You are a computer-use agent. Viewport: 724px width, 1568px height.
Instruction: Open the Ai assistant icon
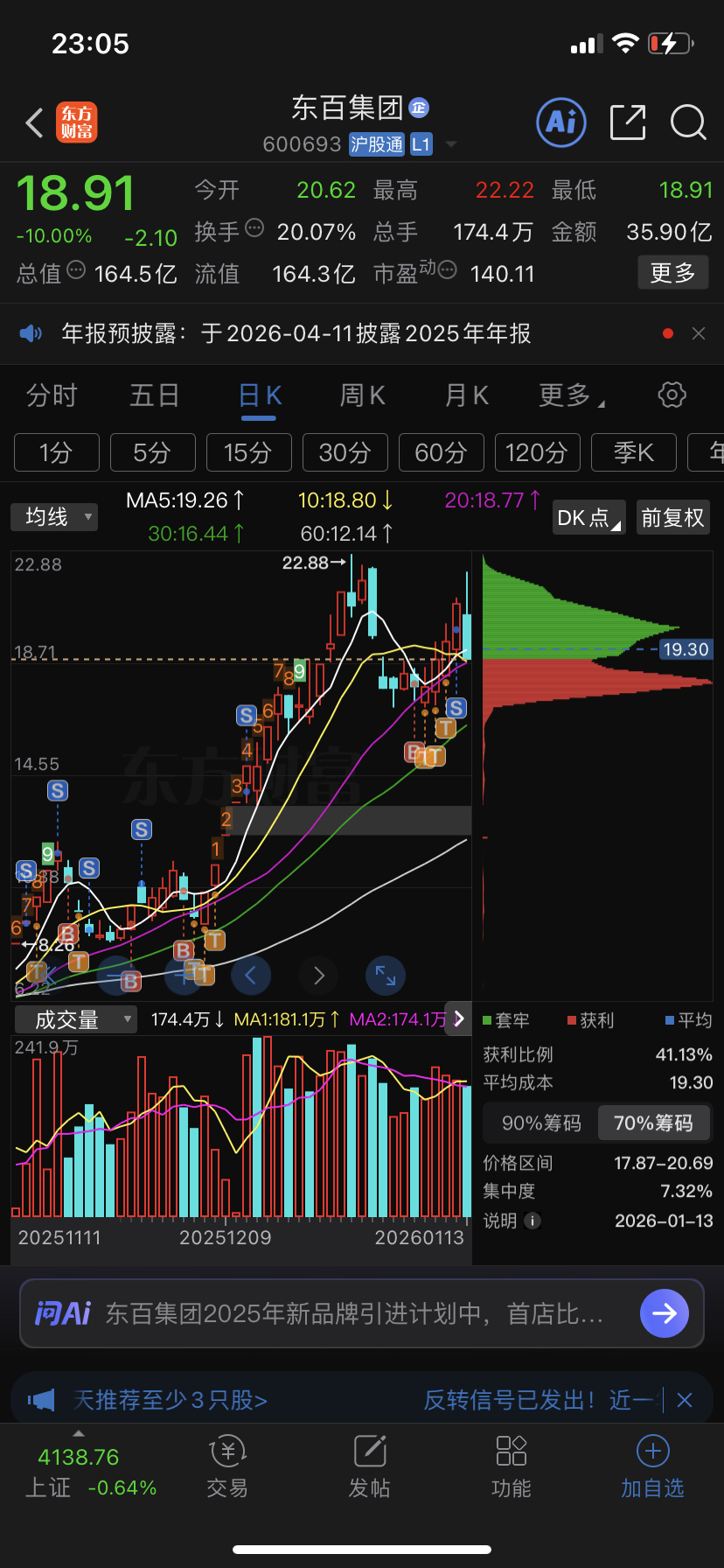tap(560, 122)
